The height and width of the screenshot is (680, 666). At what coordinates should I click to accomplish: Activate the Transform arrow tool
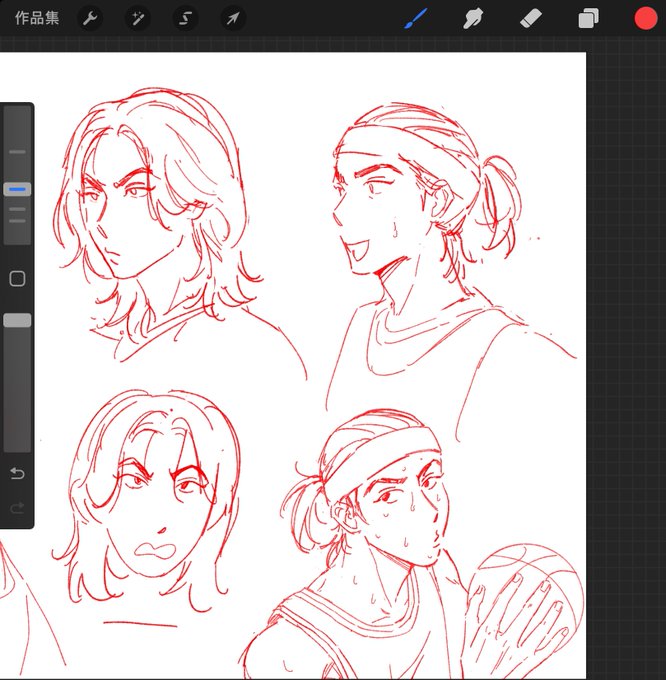coord(233,19)
